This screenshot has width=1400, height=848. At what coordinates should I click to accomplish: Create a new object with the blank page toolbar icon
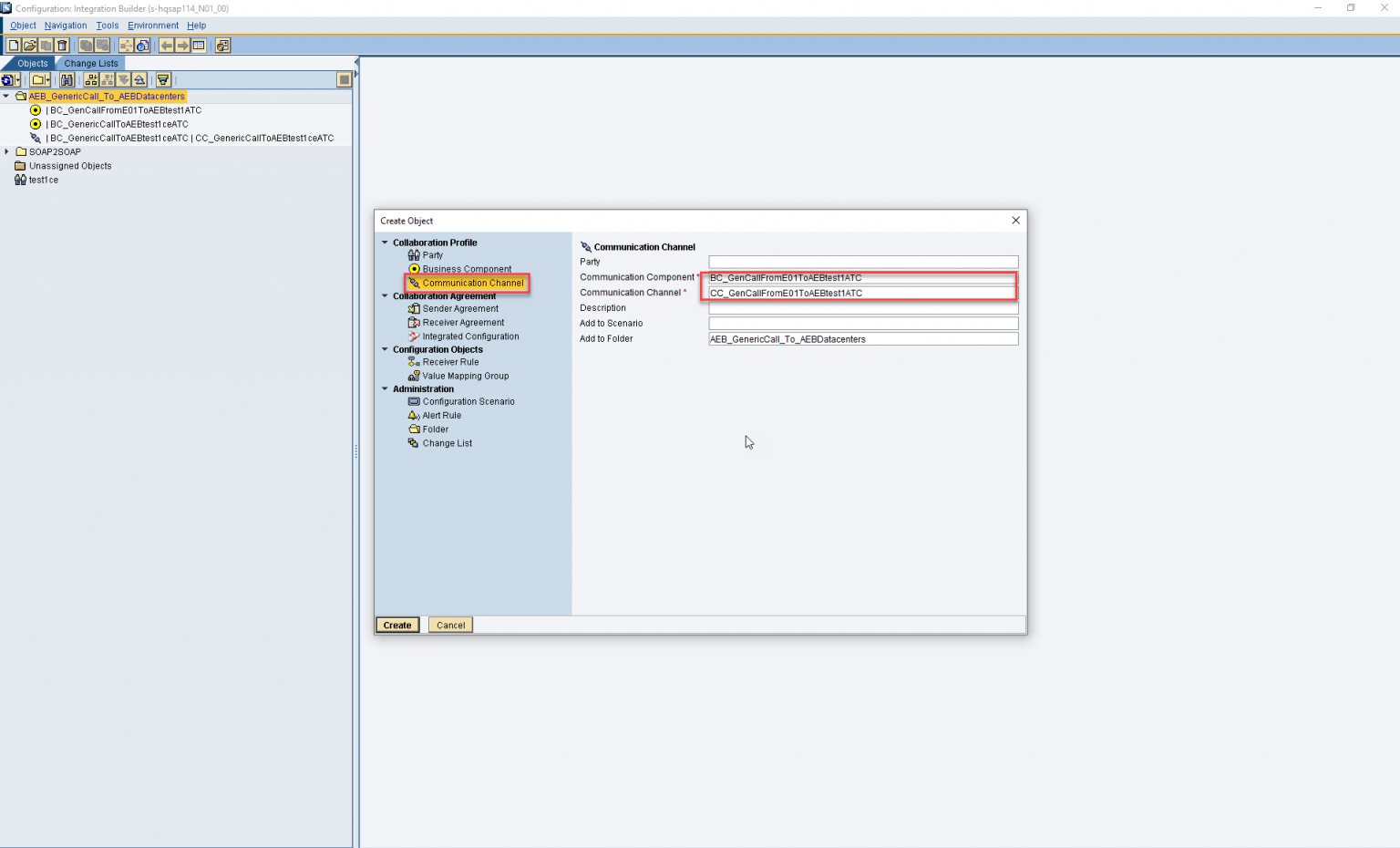tap(14, 44)
